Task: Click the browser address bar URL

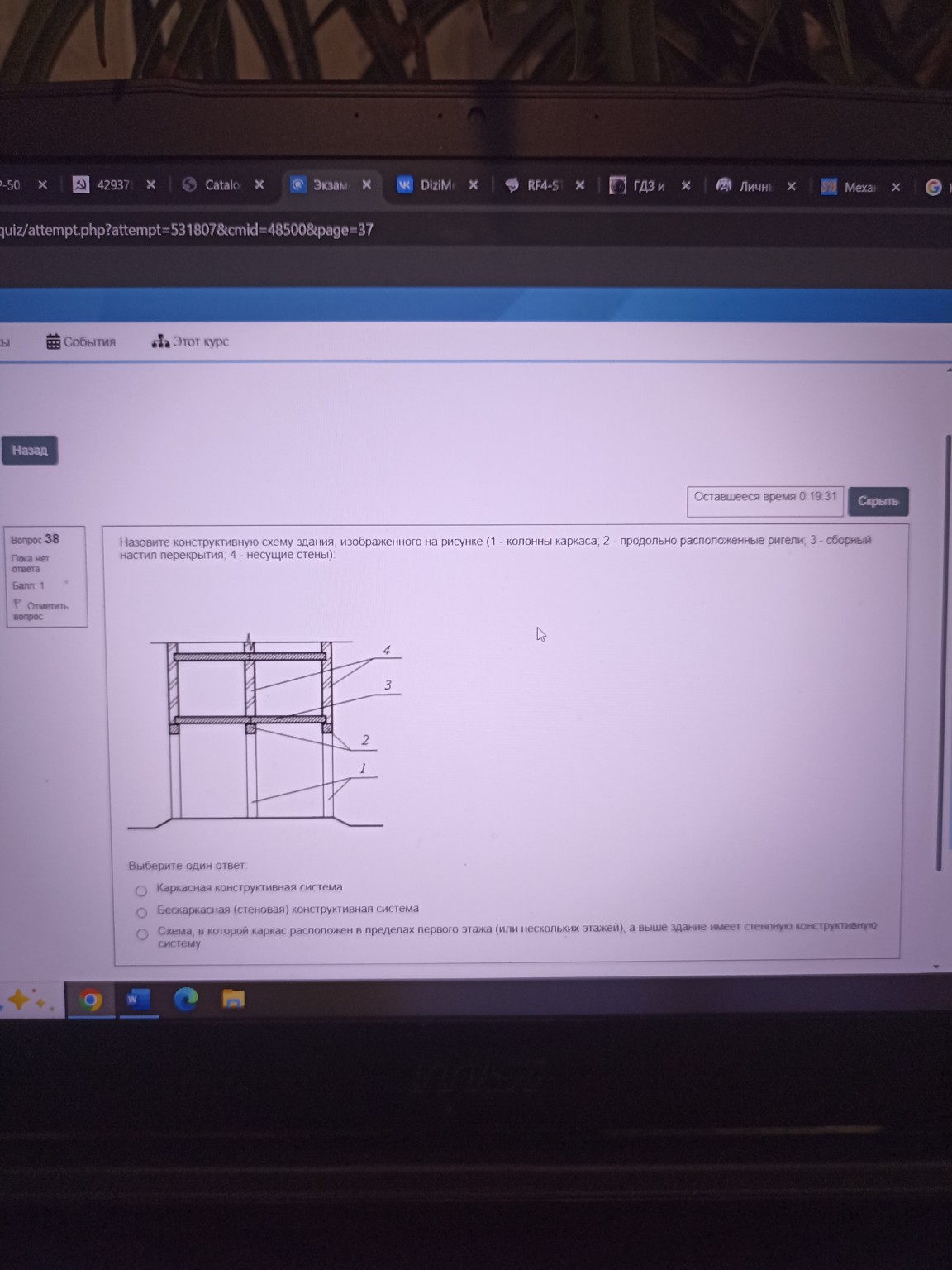Action: pos(187,230)
